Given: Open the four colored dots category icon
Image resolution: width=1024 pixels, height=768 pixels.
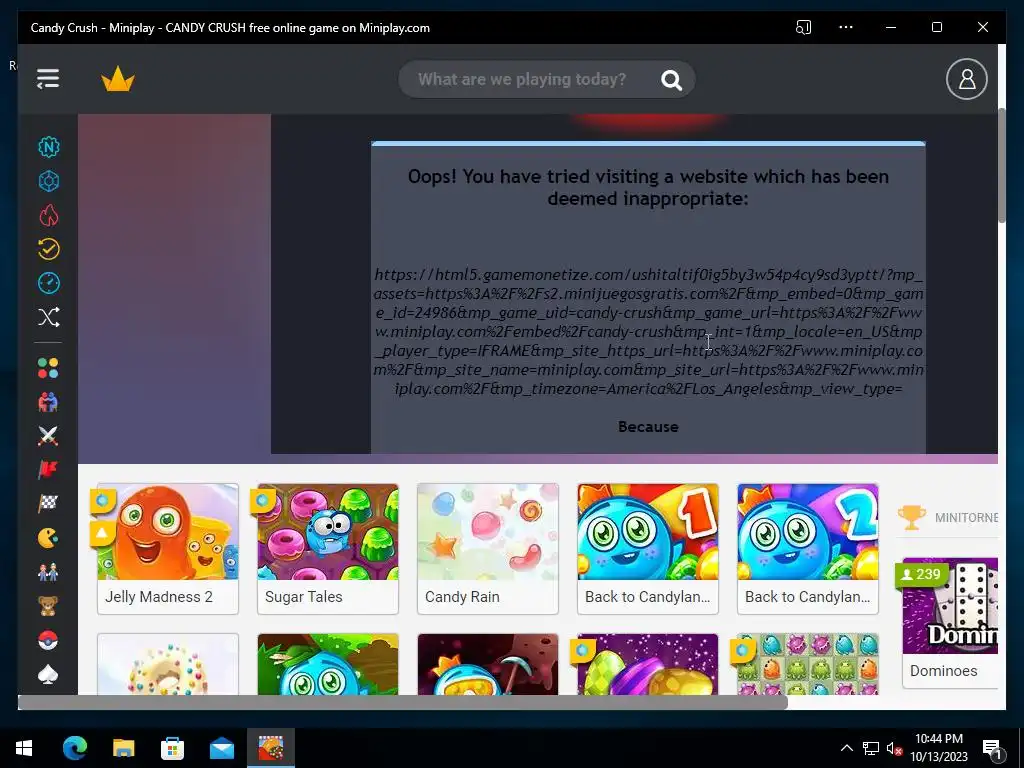Looking at the screenshot, I should 48,368.
